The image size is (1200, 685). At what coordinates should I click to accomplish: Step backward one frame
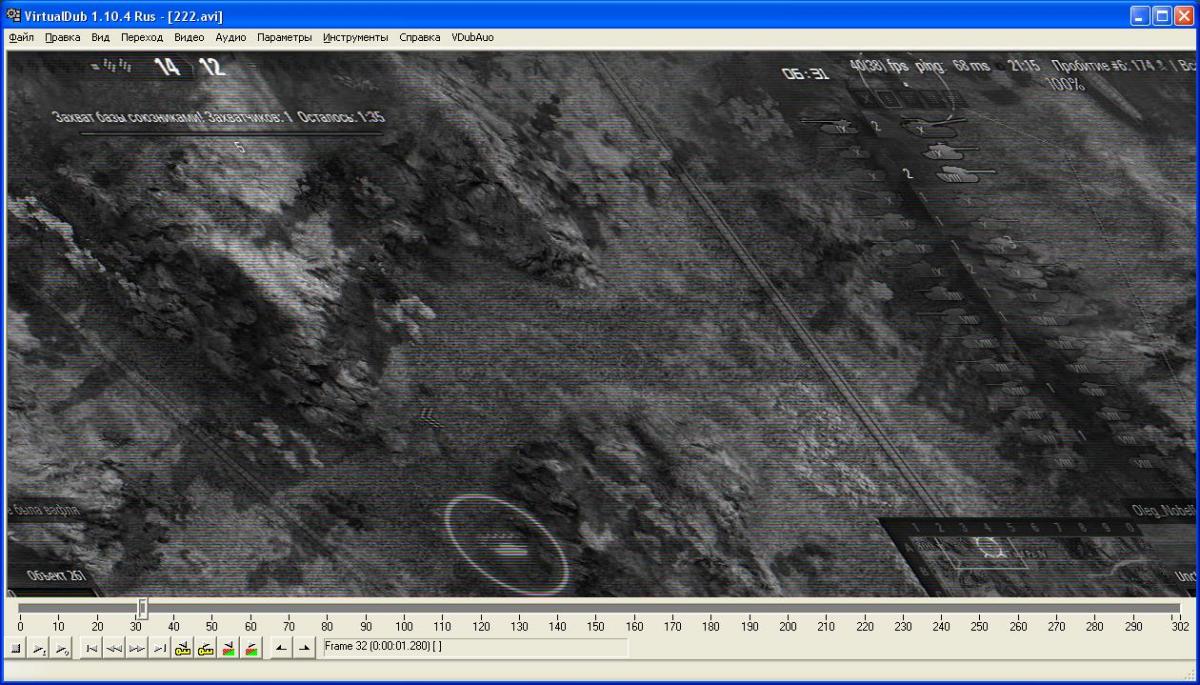click(x=114, y=649)
